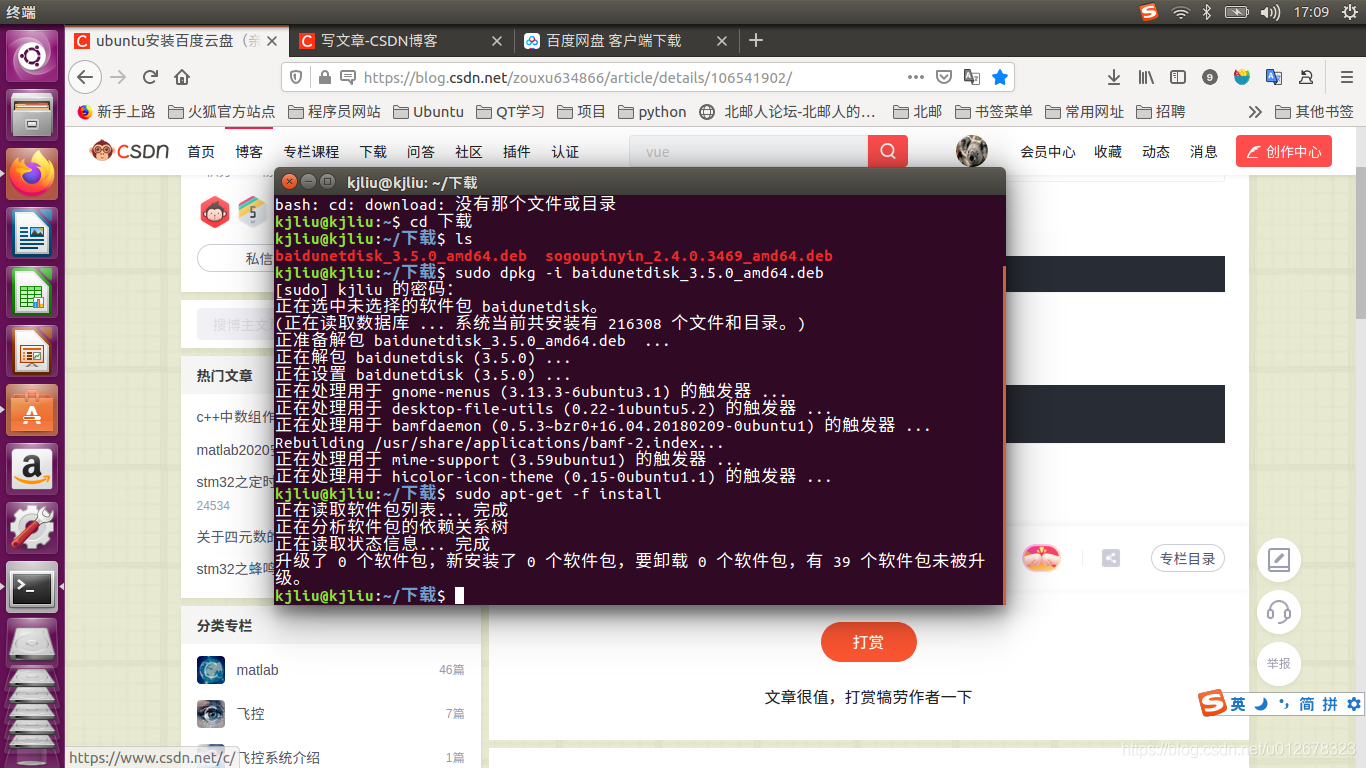This screenshot has width=1366, height=768.
Task: Open the QT学习 bookmark folder
Action: click(510, 112)
